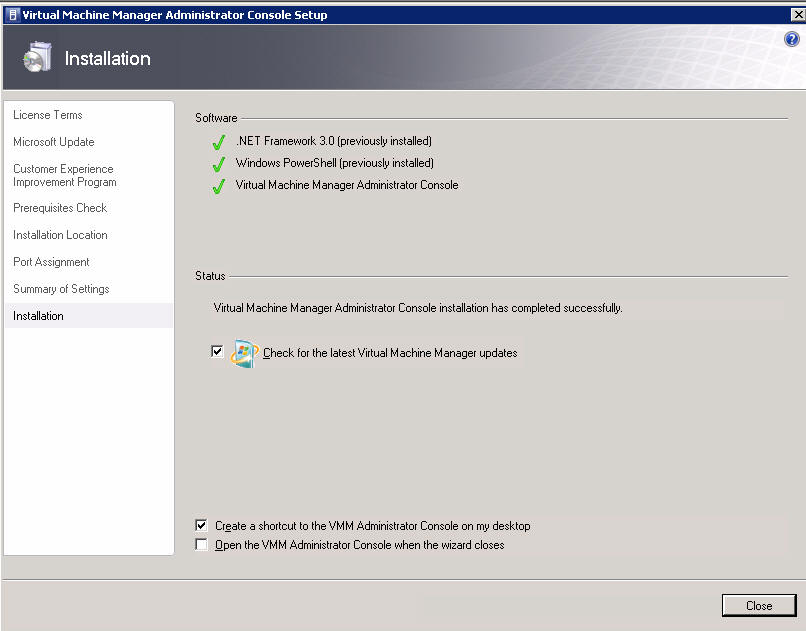The height and width of the screenshot is (631, 806).
Task: Close the setup window with X
Action: click(x=798, y=15)
